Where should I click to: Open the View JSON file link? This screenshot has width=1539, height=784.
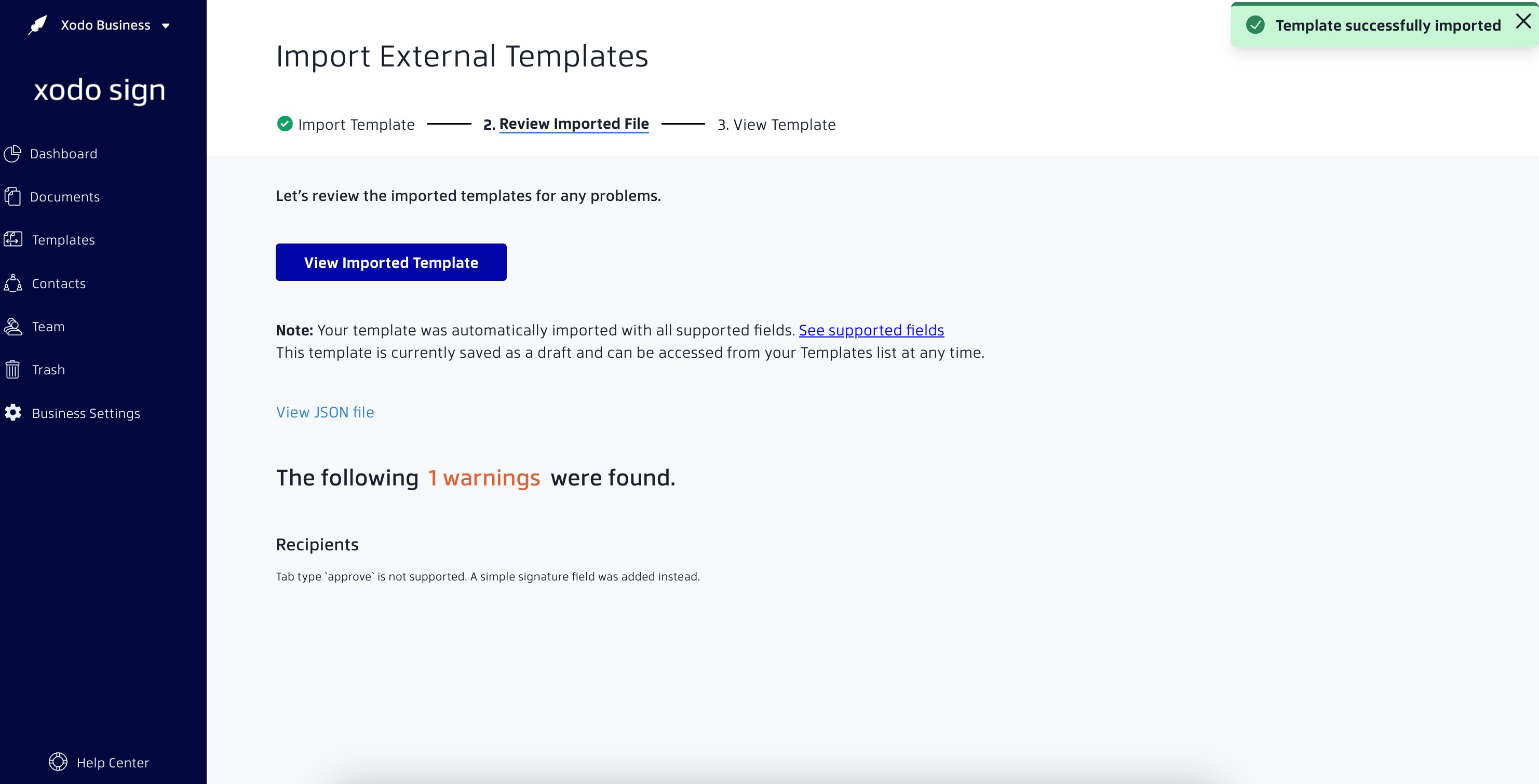click(x=325, y=412)
